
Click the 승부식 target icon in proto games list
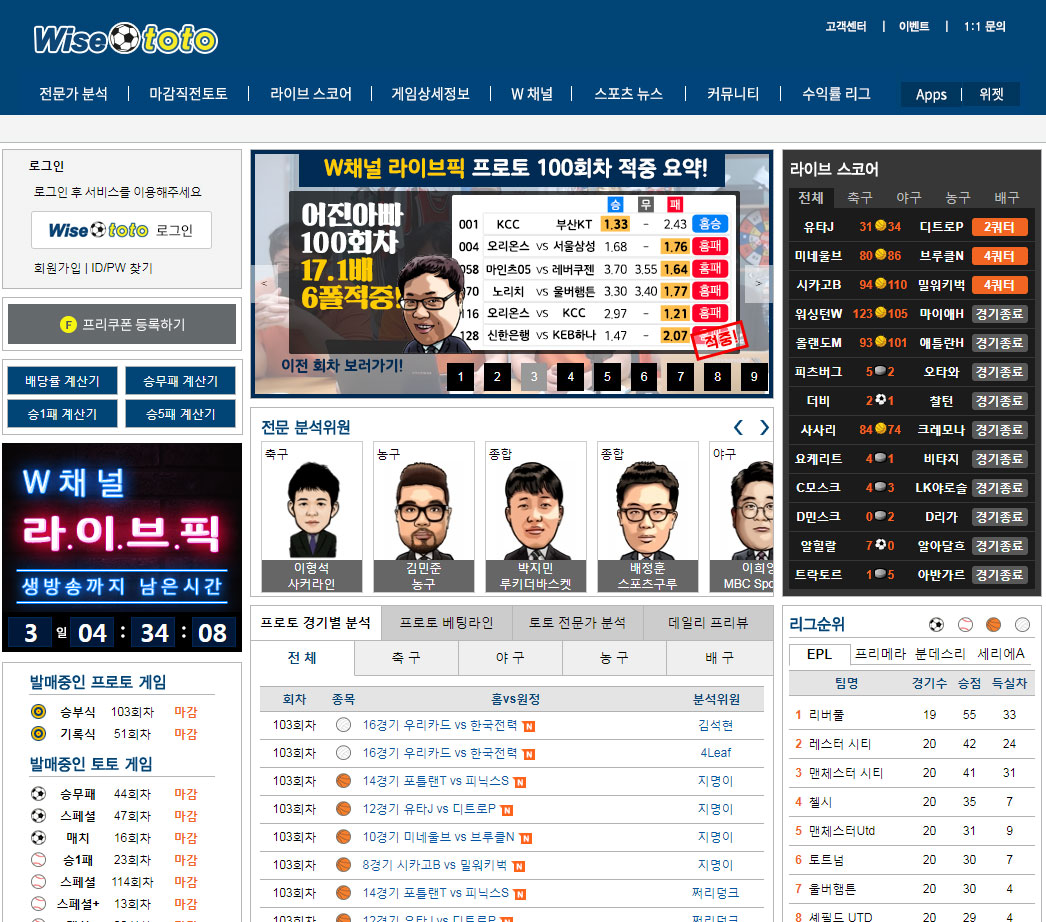click(x=37, y=711)
